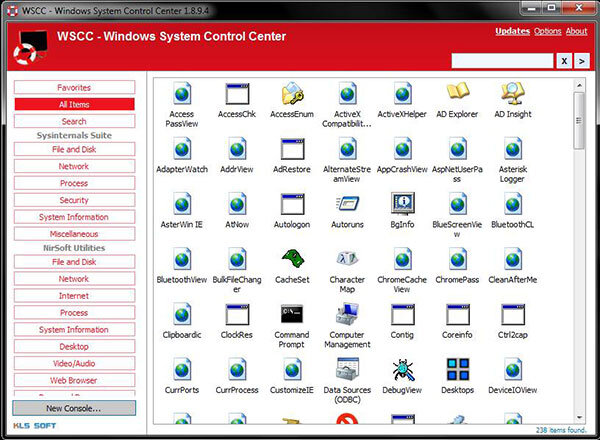
Task: Show Sysinternals Security tools
Action: click(74, 200)
